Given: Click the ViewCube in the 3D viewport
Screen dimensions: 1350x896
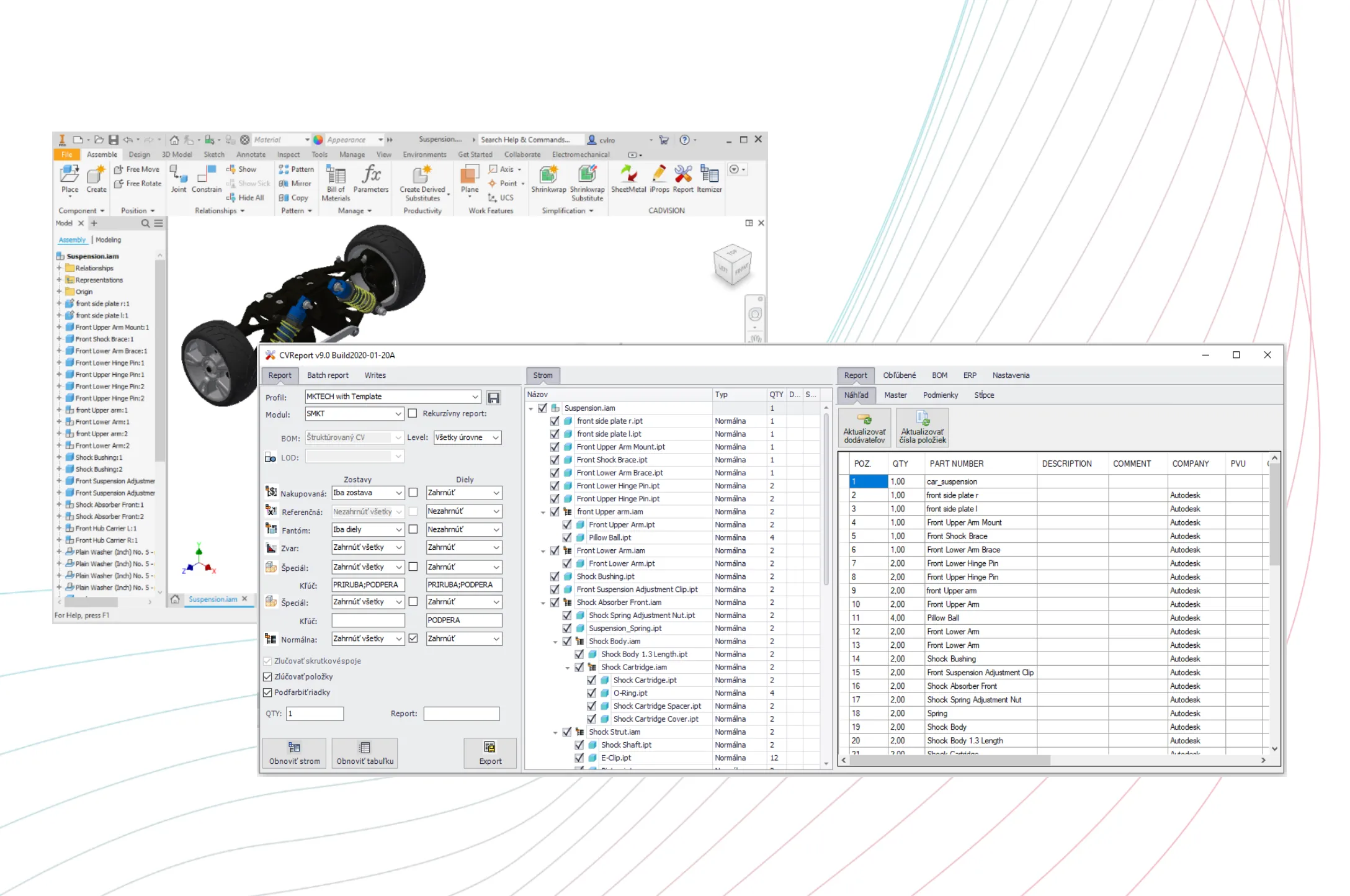Looking at the screenshot, I should (x=732, y=266).
